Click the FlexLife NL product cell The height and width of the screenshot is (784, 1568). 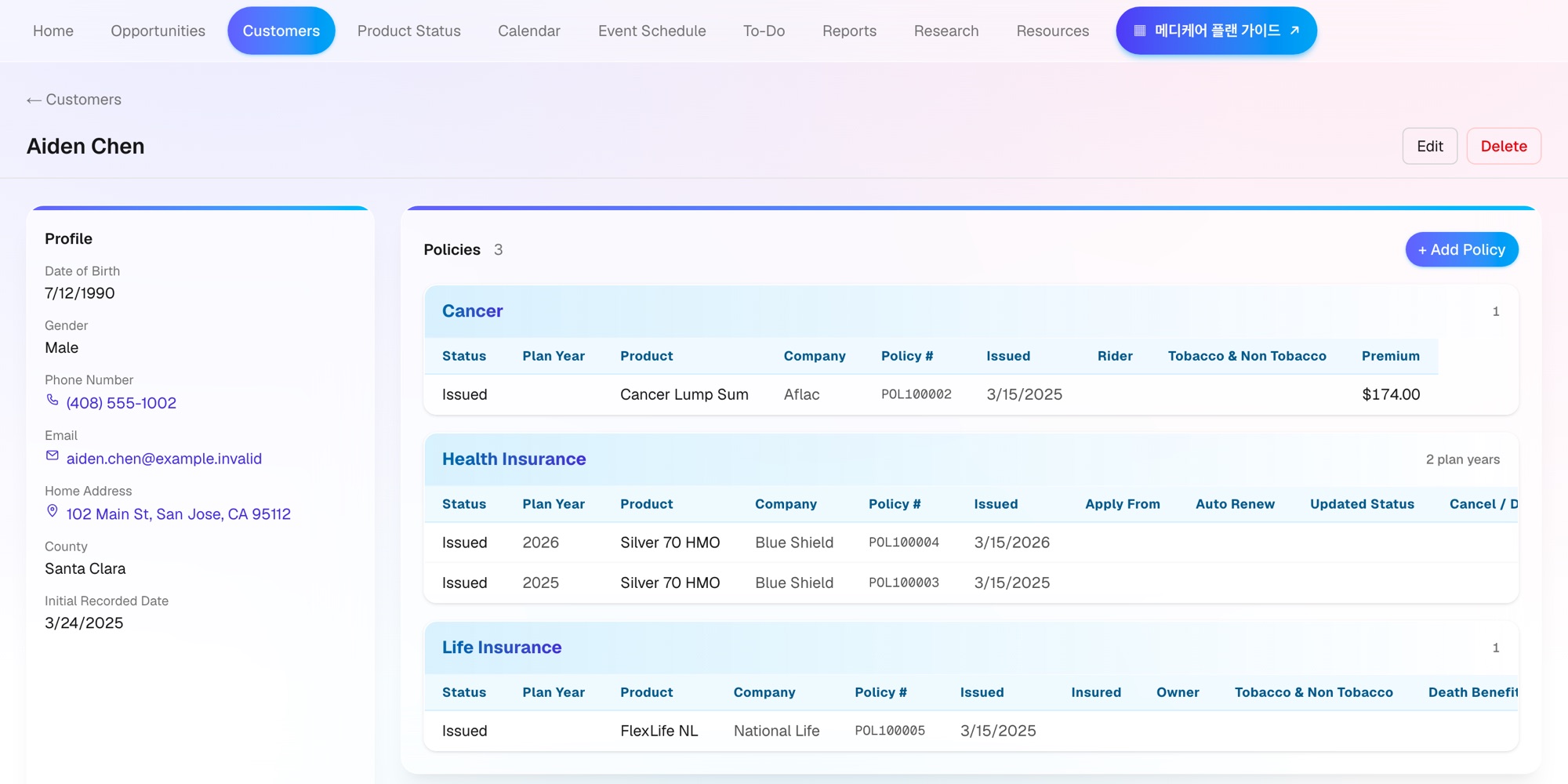pos(659,731)
